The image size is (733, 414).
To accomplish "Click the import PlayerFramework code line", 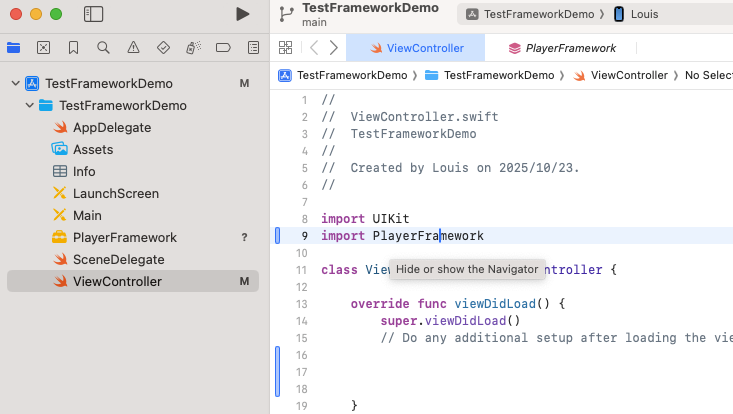I will 402,236.
